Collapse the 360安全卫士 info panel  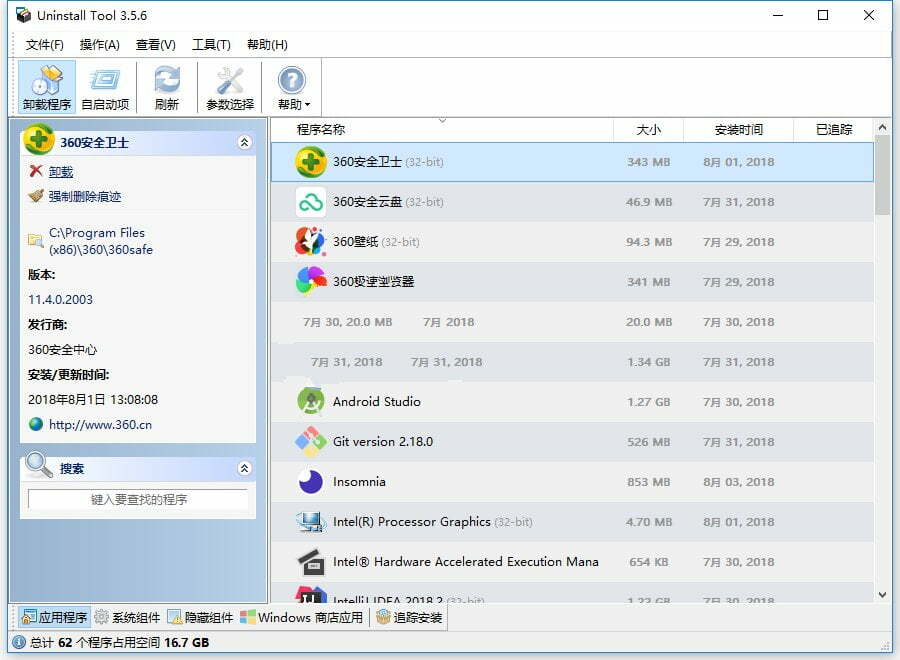[245, 142]
